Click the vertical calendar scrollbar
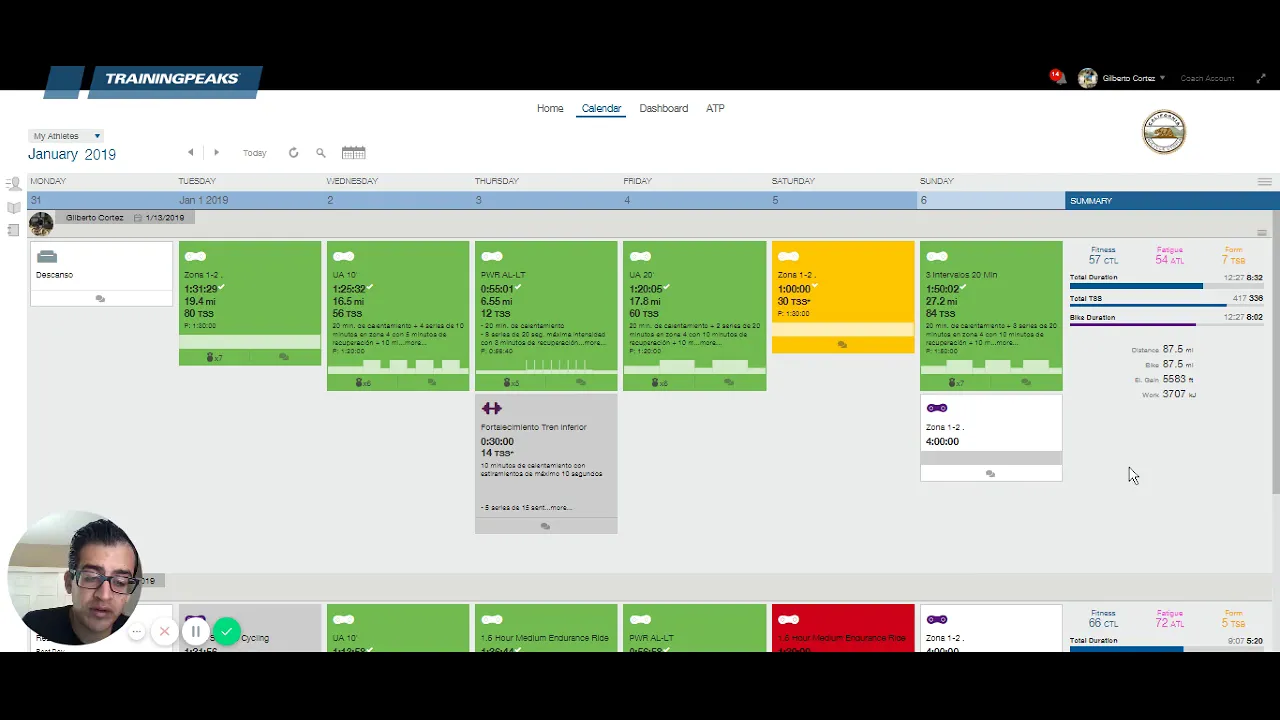The image size is (1280, 720). (1275, 350)
